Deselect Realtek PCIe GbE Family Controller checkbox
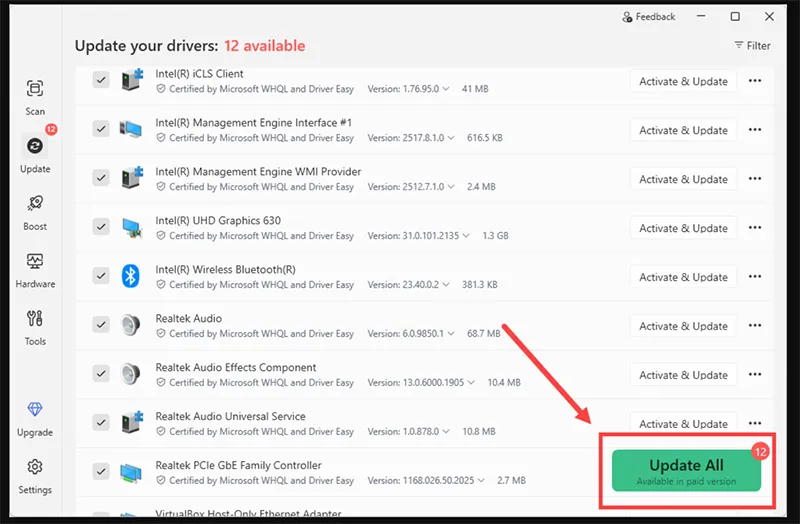Viewport: 800px width, 524px height. coord(101,472)
